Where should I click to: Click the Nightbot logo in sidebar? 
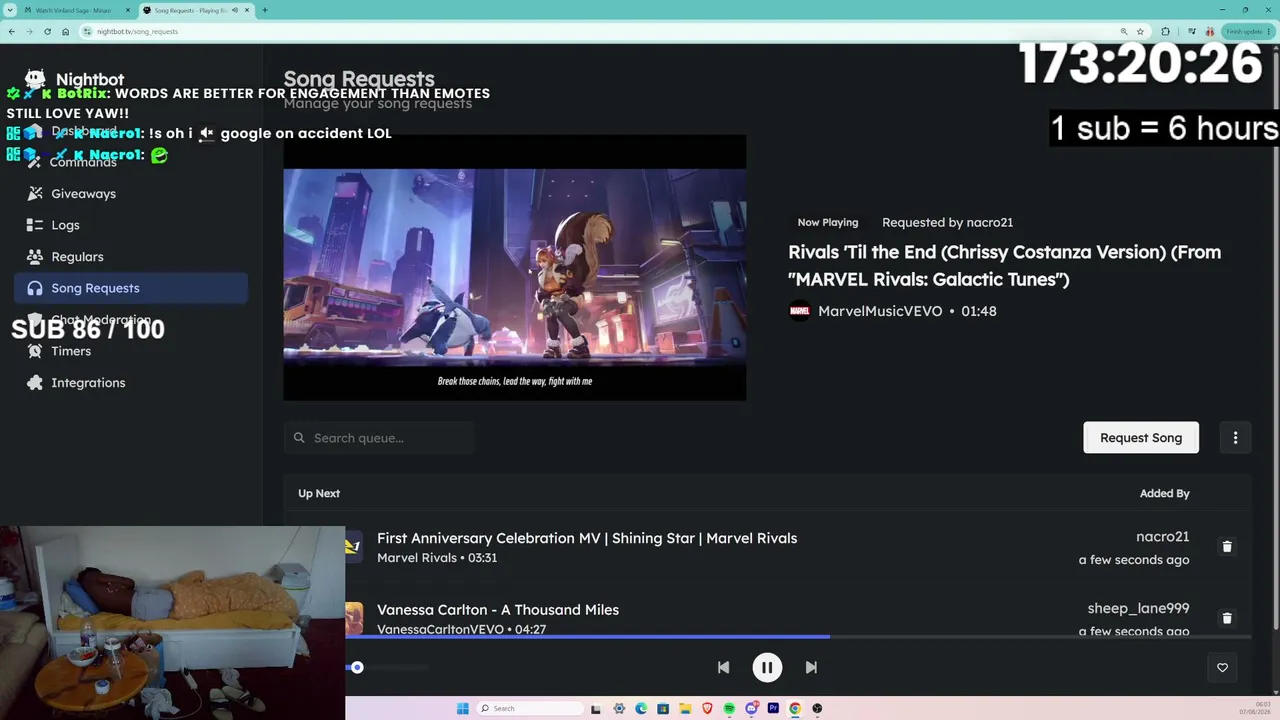pyautogui.click(x=74, y=79)
